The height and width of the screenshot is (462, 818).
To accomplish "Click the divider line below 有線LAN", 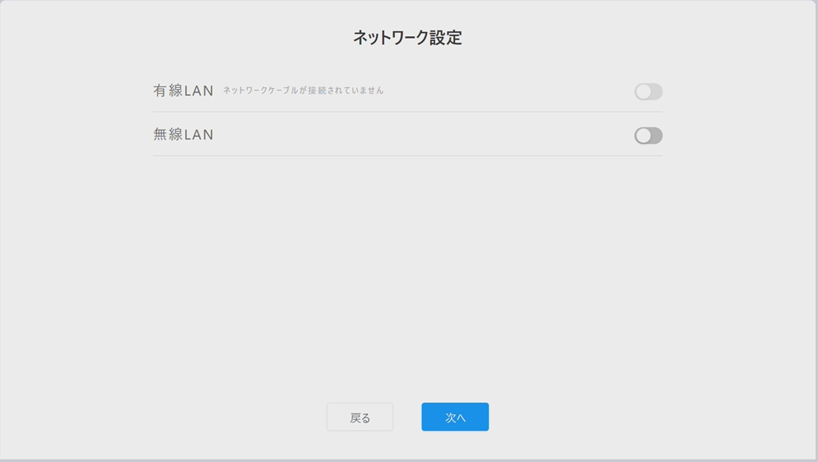I will (x=407, y=112).
